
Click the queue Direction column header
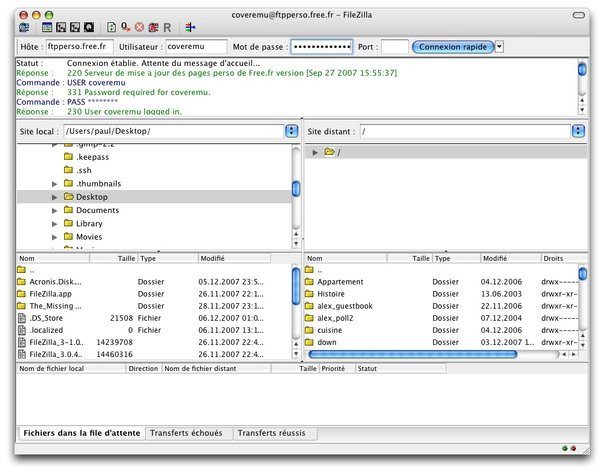pyautogui.click(x=143, y=368)
